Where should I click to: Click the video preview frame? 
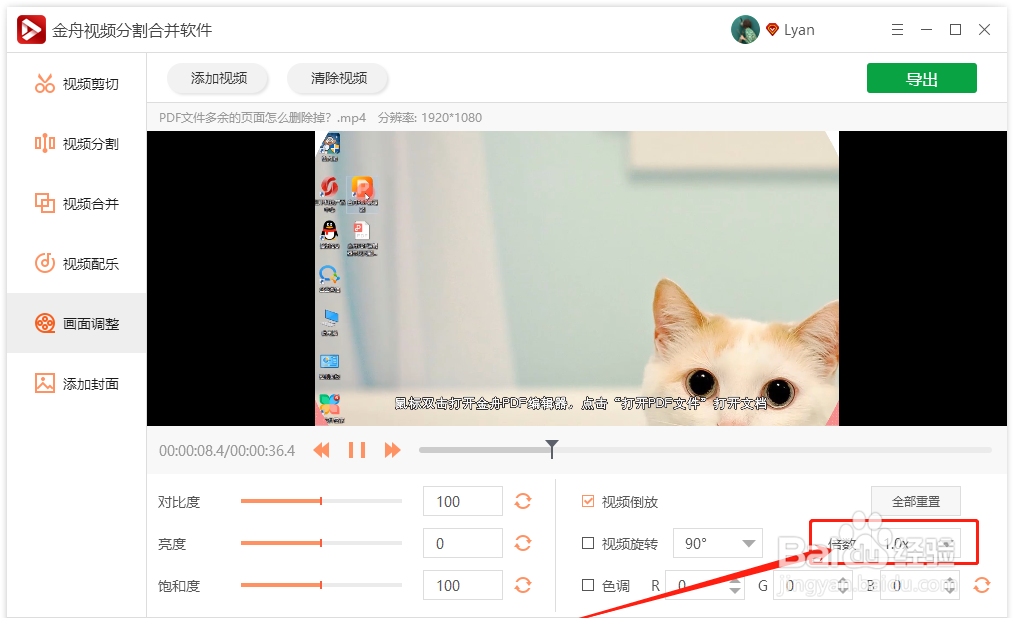pyautogui.click(x=577, y=278)
